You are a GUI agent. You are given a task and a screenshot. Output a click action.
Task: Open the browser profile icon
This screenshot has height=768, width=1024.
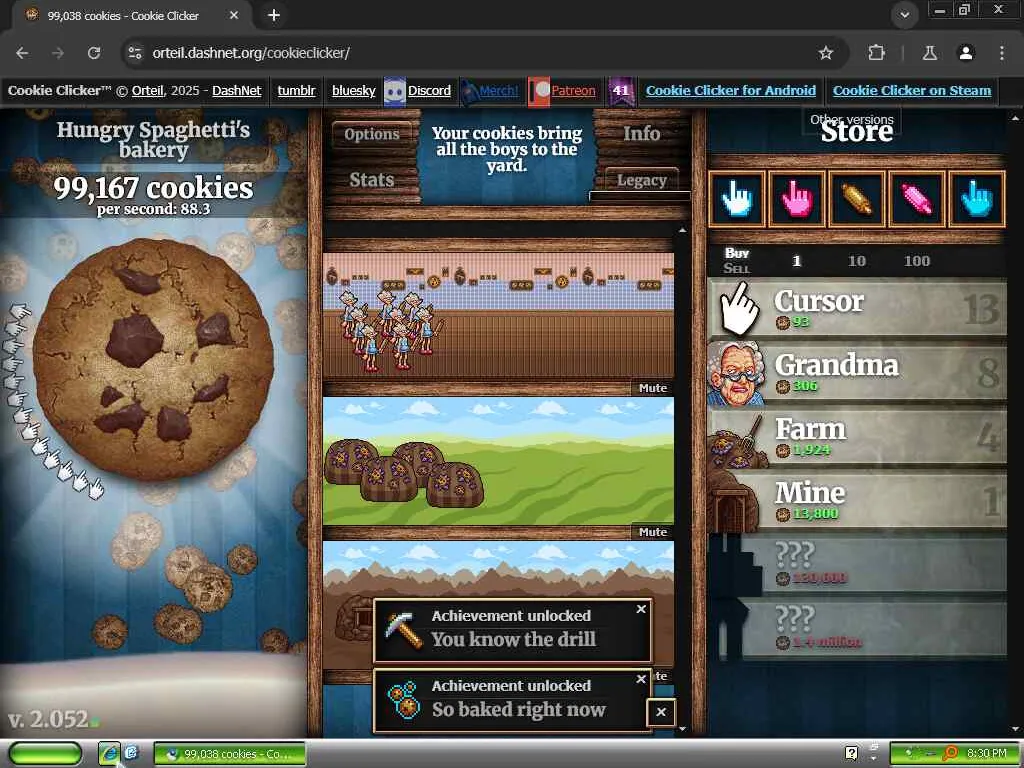[966, 53]
